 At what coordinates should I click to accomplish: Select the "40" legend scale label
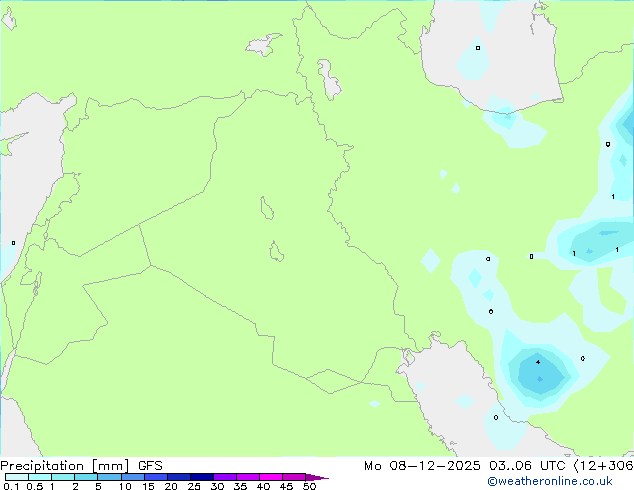coord(263,486)
